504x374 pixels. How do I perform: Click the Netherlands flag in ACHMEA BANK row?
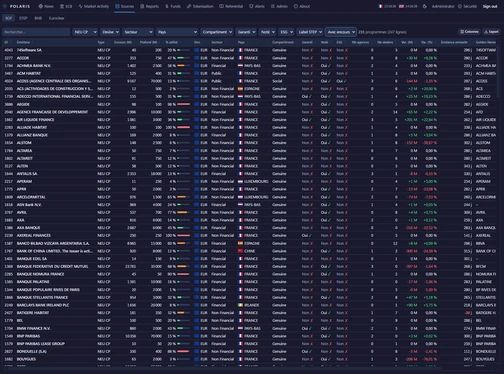point(240,66)
